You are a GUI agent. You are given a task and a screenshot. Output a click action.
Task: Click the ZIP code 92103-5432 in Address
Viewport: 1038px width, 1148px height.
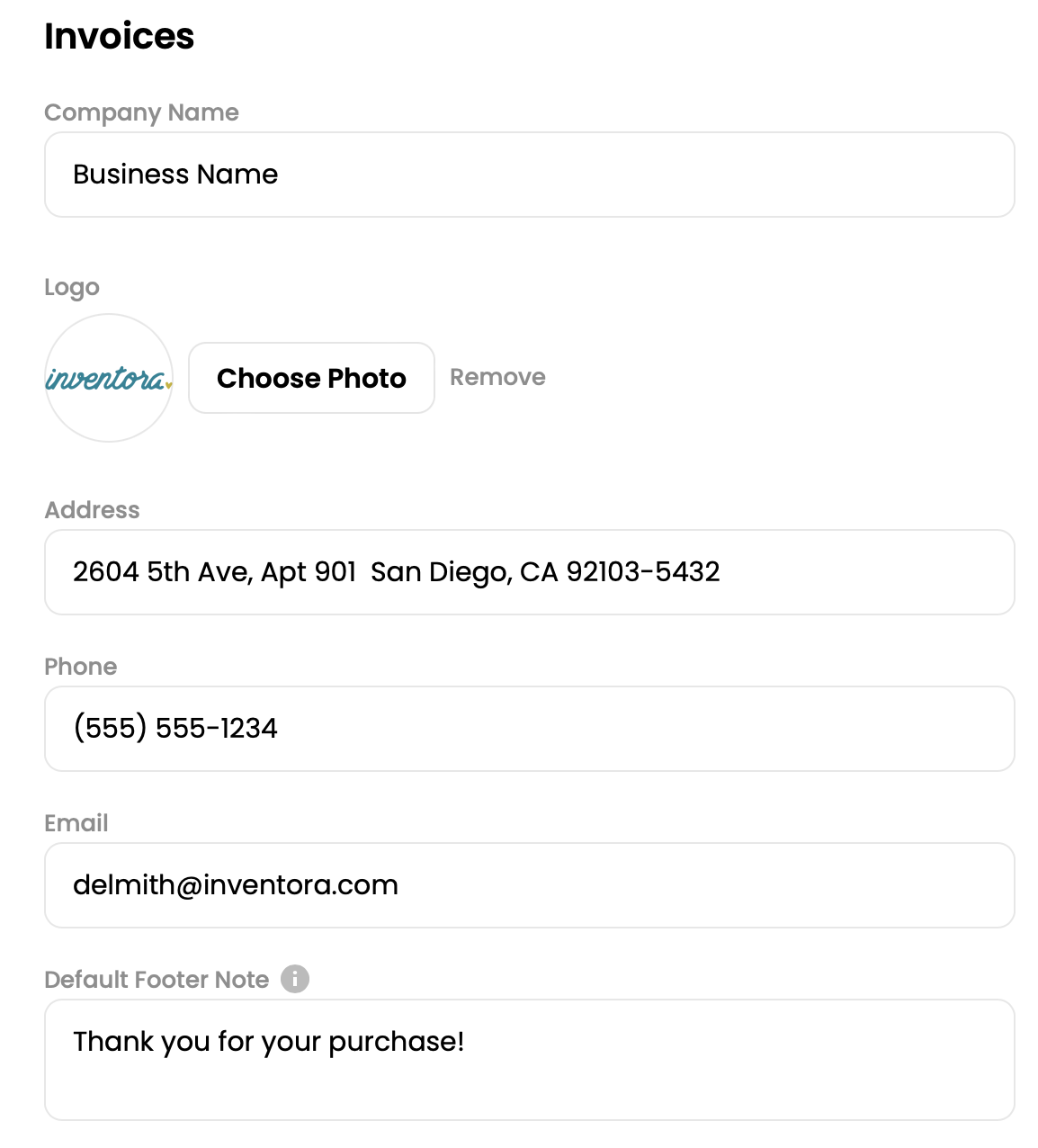[642, 572]
